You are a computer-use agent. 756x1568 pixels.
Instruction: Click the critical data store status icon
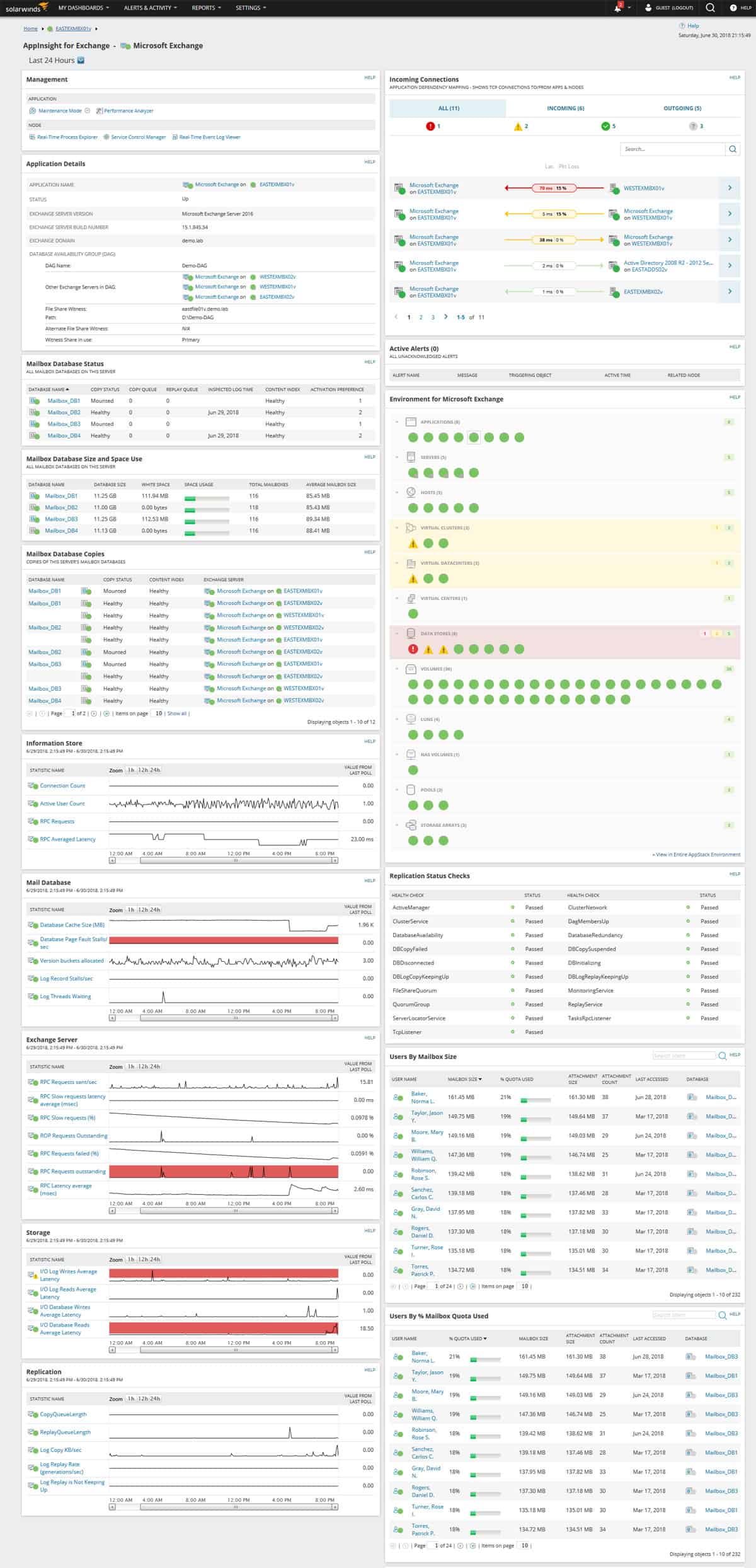413,649
